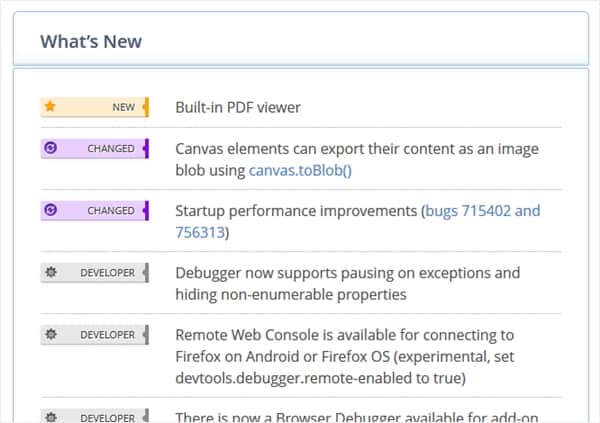Click the gear icon beside Remote Web Console entry
This screenshot has width=600, height=423.
pyautogui.click(x=51, y=334)
